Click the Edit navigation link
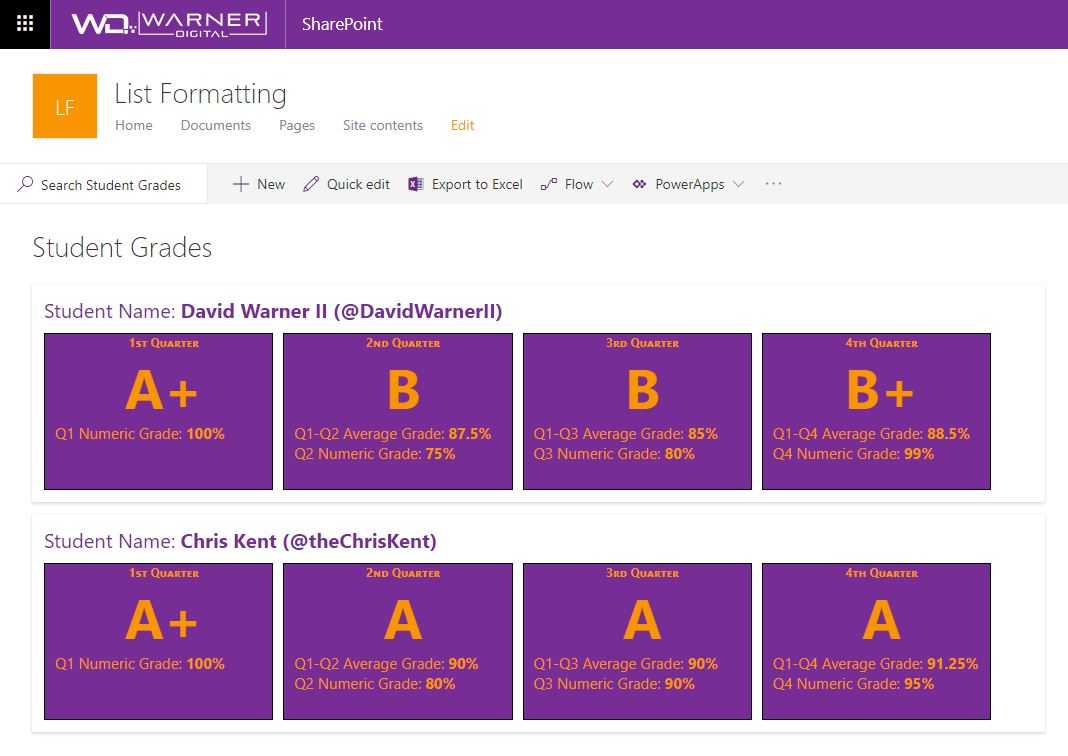Viewport: 1068px width, 756px height. pyautogui.click(x=462, y=125)
